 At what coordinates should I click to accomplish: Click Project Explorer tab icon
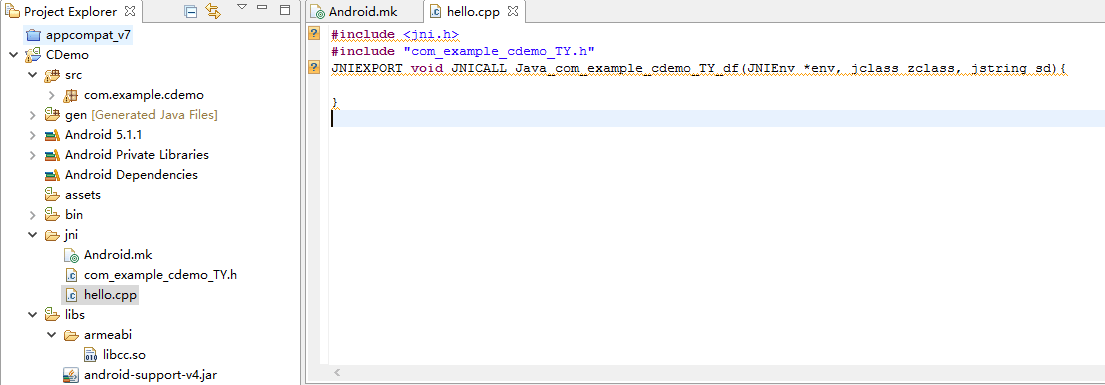click(13, 11)
